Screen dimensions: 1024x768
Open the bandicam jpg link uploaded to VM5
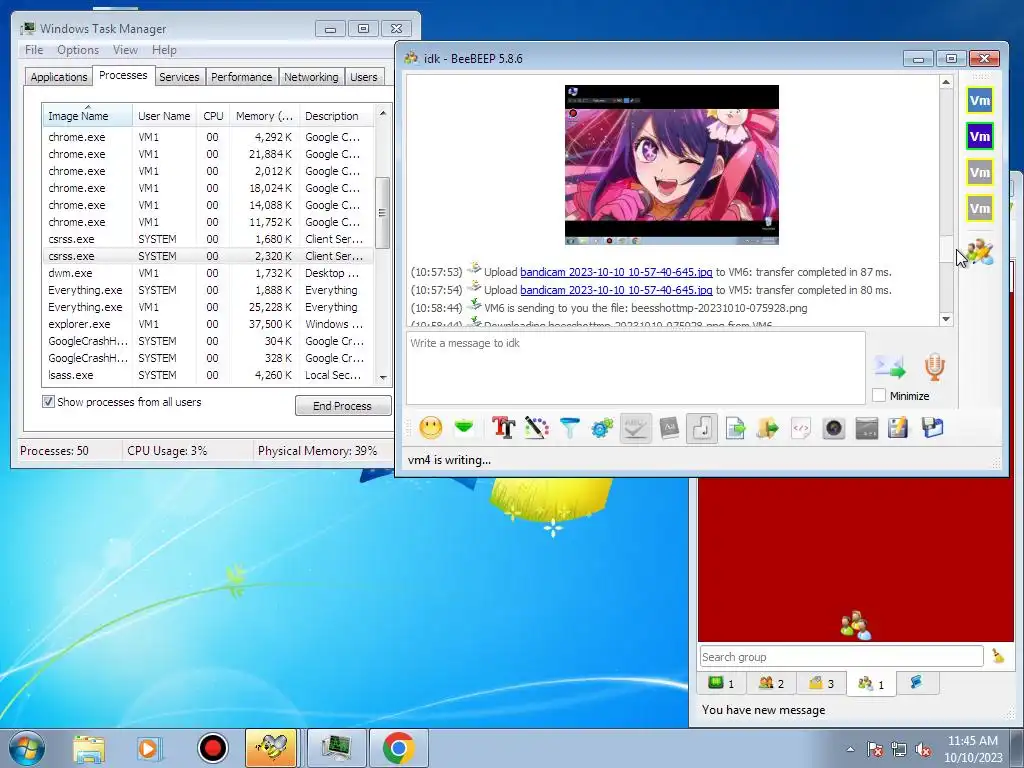click(x=616, y=290)
